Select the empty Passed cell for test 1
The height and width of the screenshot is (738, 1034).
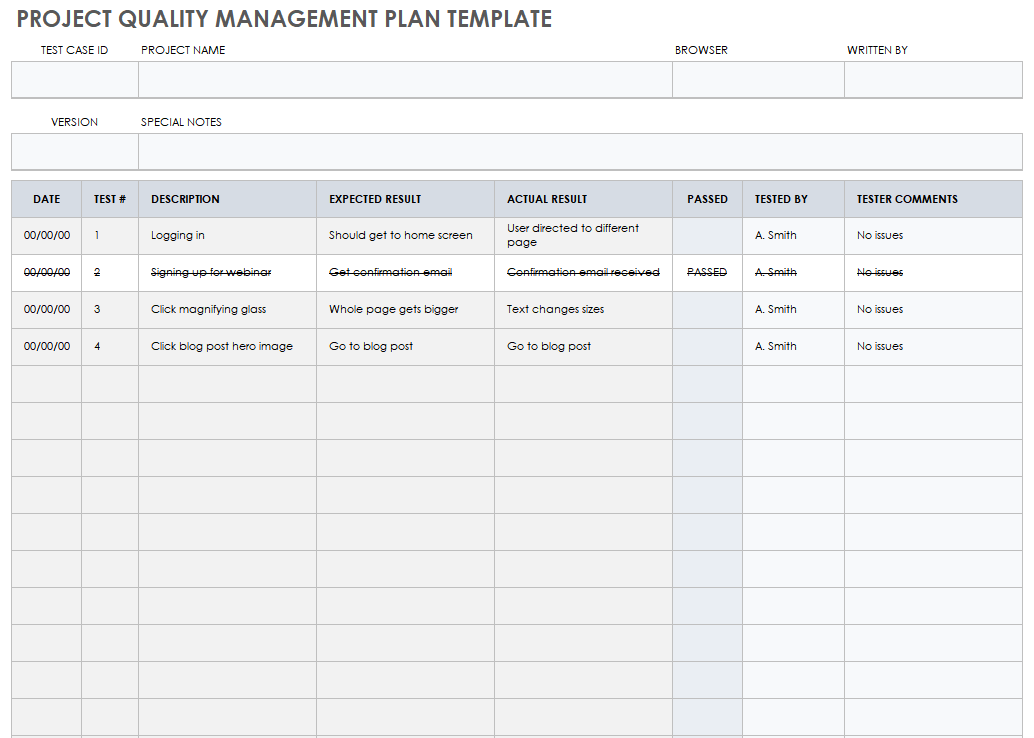coord(707,236)
